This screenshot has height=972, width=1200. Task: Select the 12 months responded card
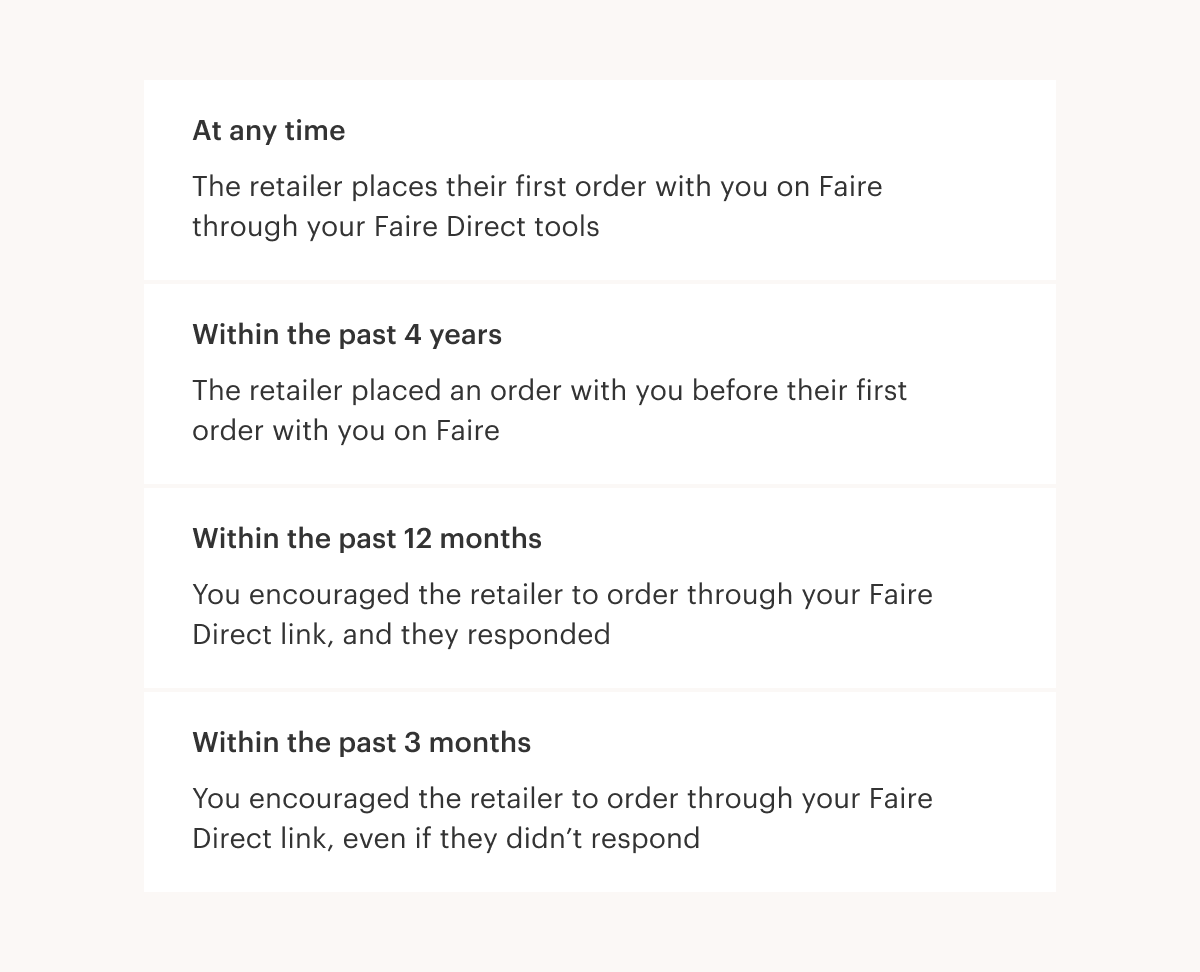pos(600,588)
